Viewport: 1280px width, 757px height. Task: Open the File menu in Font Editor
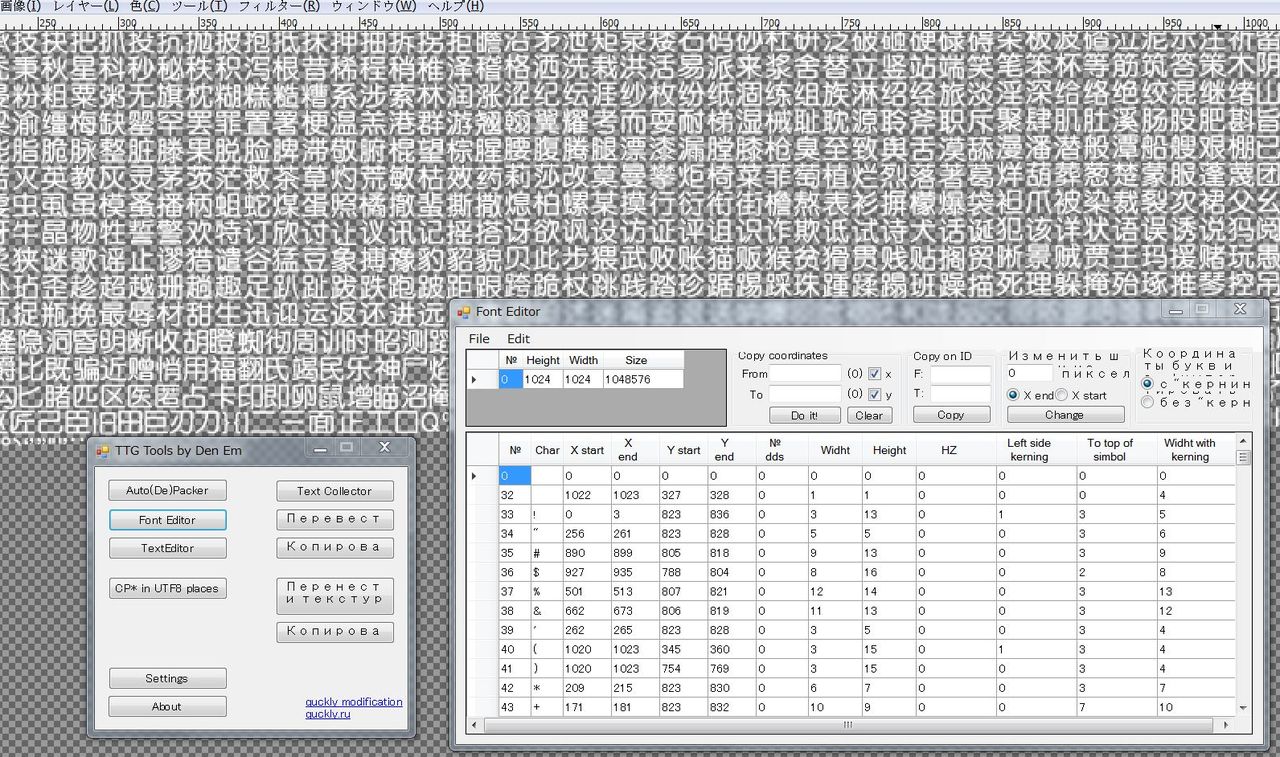click(479, 339)
